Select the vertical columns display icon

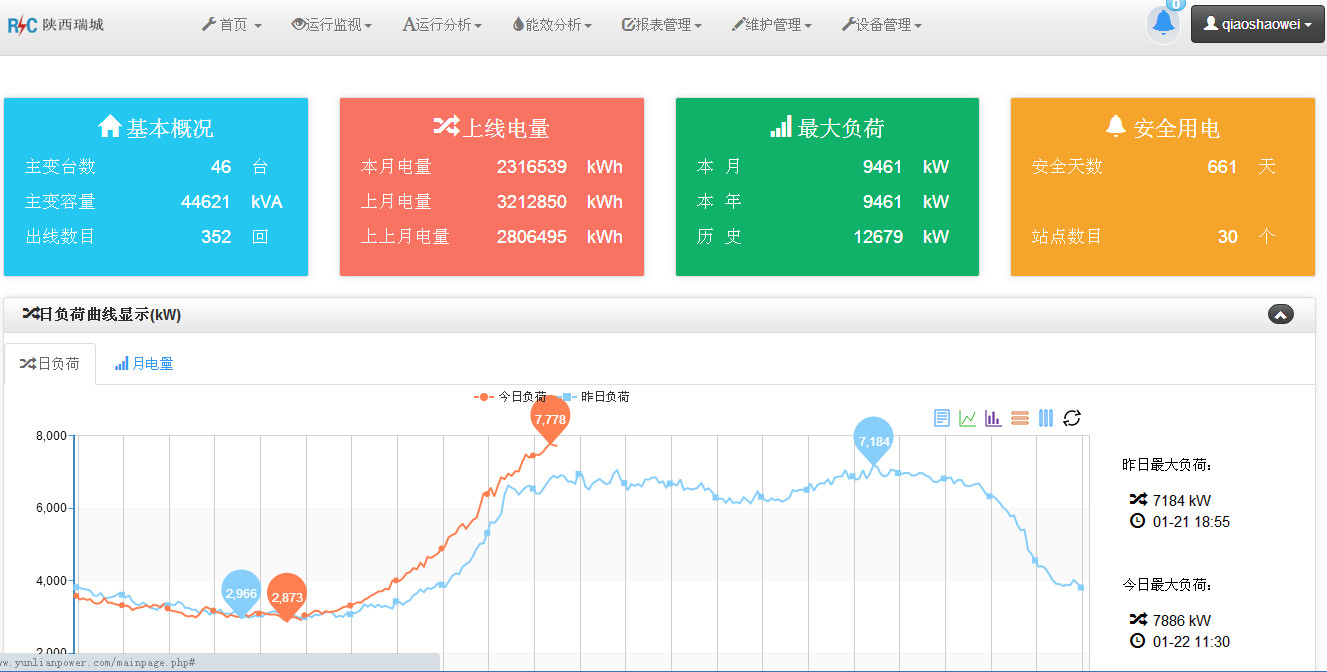point(1045,418)
